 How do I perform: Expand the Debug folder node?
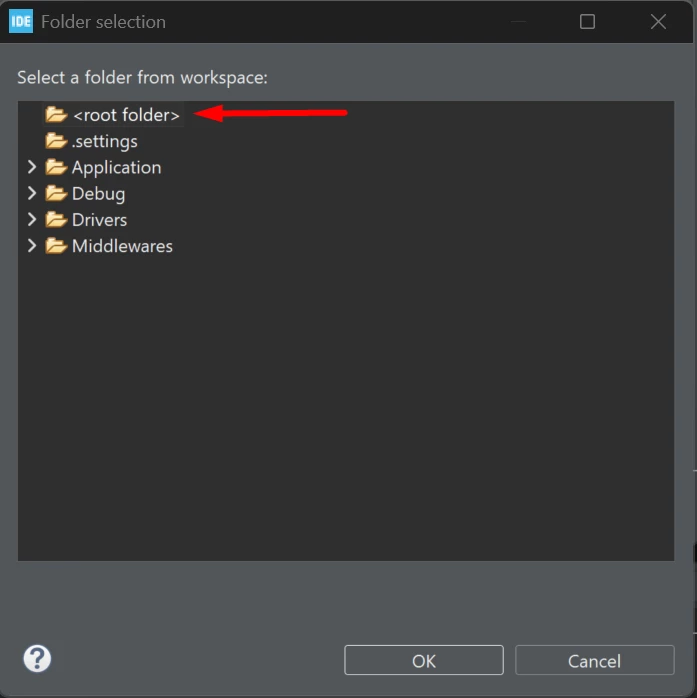pos(32,193)
